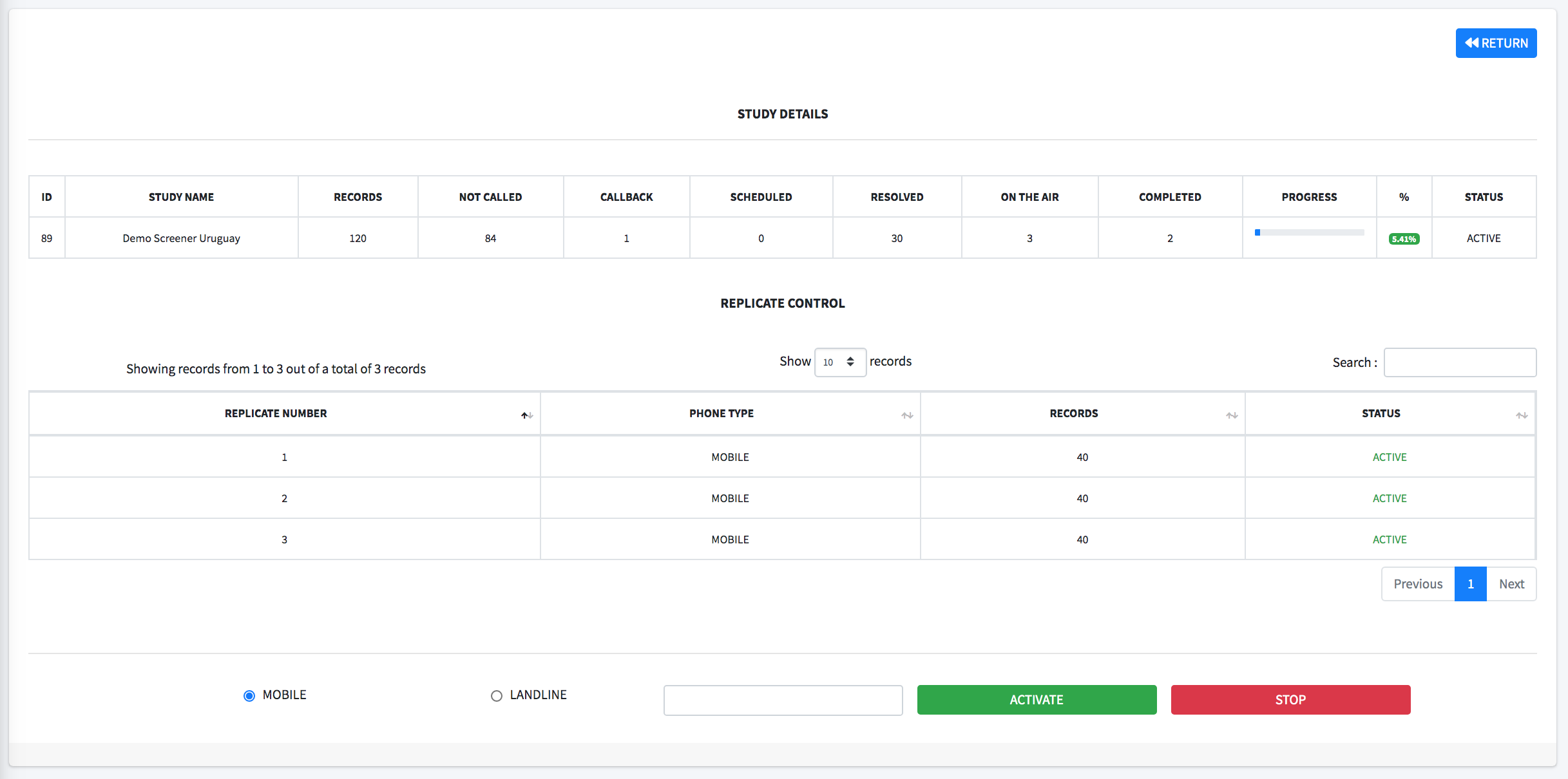This screenshot has width=1568, height=779.
Task: Click ACTIVE status of replicate 1
Action: (1390, 457)
